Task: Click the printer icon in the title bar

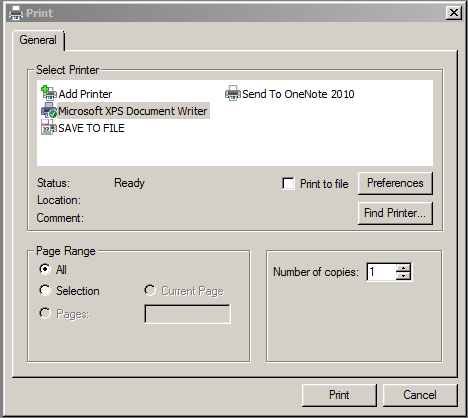Action: (16, 13)
